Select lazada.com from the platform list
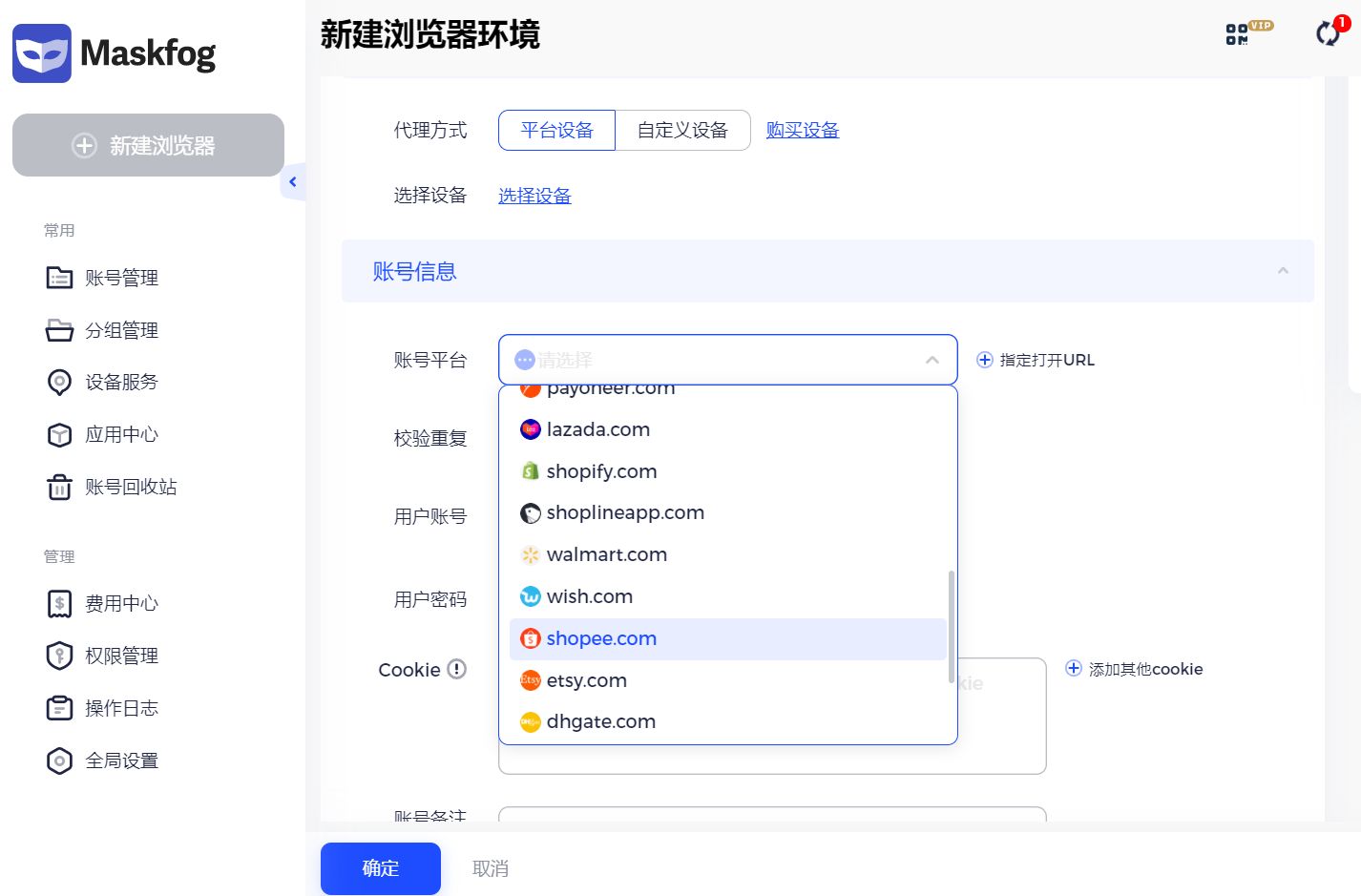This screenshot has width=1361, height=896. click(x=728, y=429)
